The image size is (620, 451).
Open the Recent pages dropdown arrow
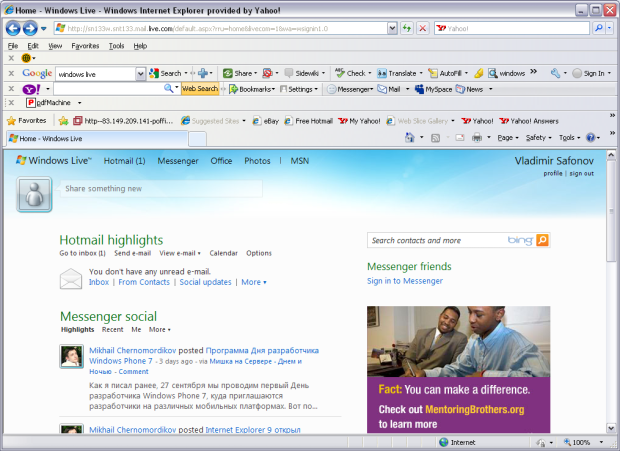43,28
